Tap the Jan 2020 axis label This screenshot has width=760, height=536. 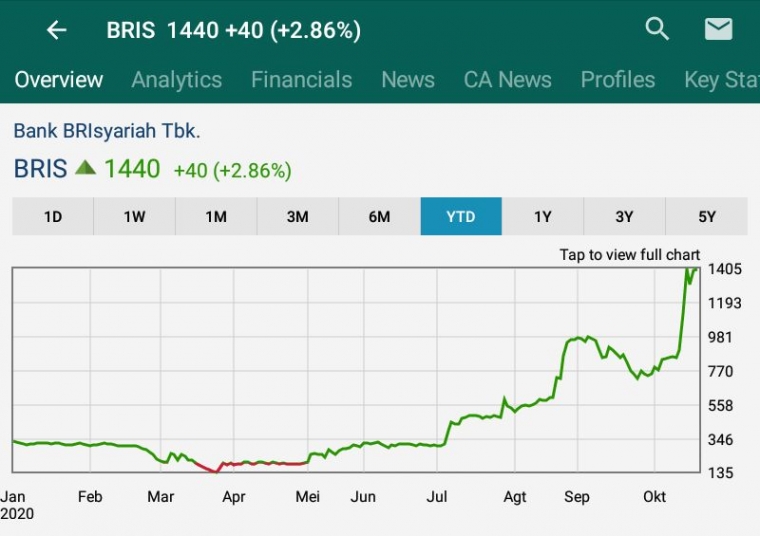[x=17, y=505]
